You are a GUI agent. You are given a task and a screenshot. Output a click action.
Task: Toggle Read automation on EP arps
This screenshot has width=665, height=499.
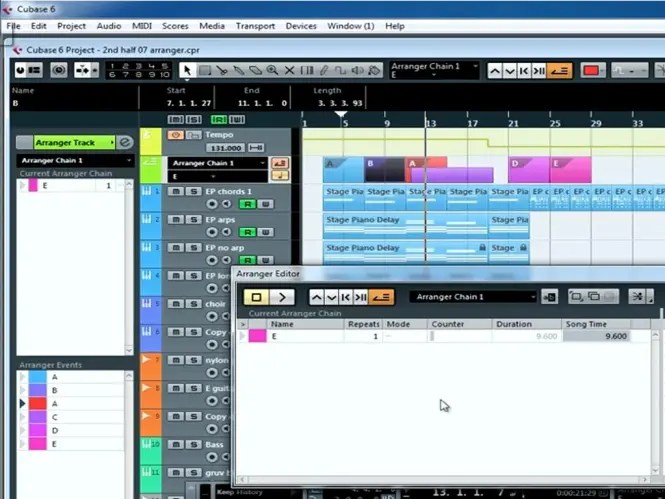[x=248, y=232]
